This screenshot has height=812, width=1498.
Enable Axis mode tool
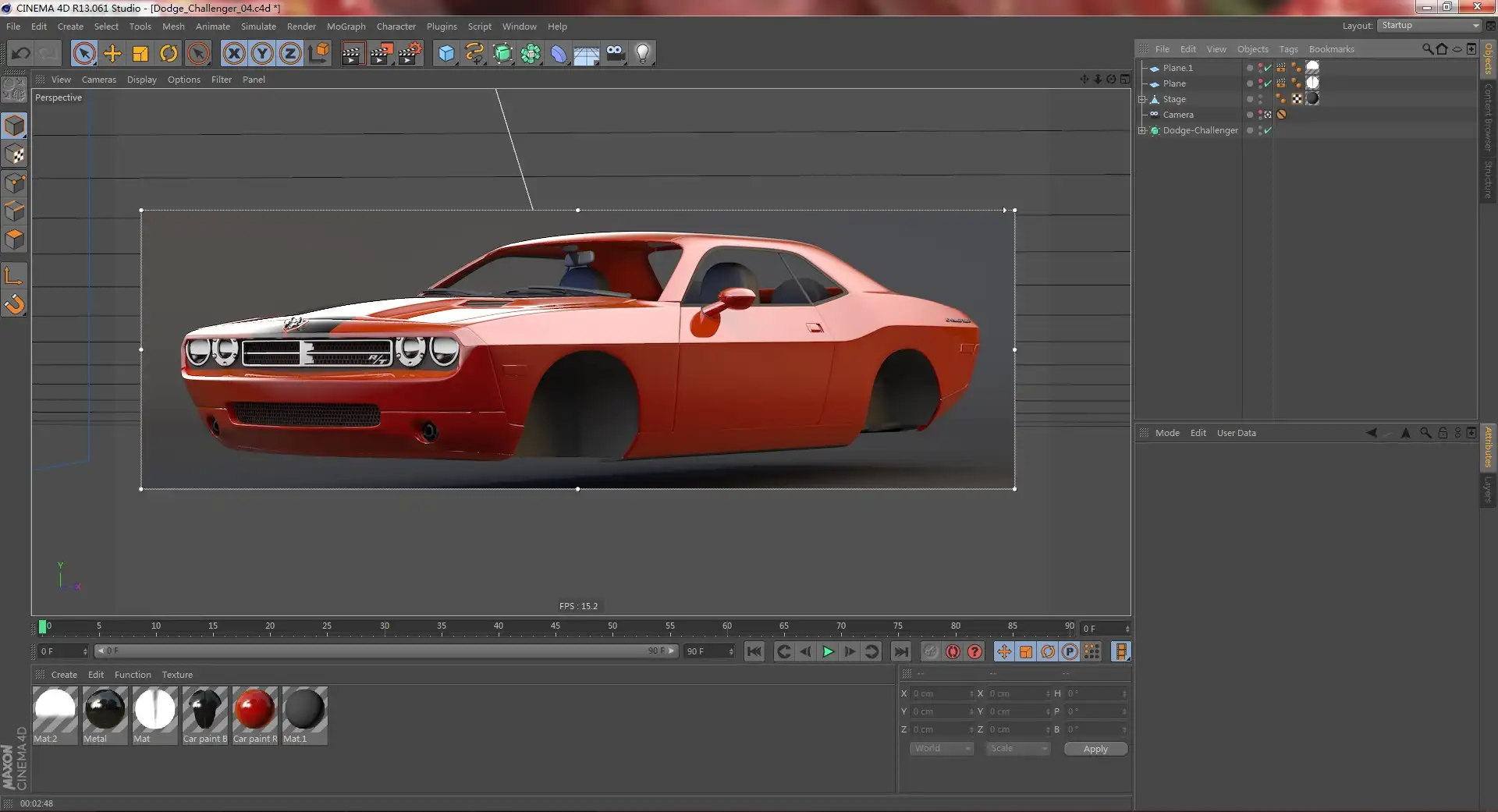pyautogui.click(x=14, y=275)
